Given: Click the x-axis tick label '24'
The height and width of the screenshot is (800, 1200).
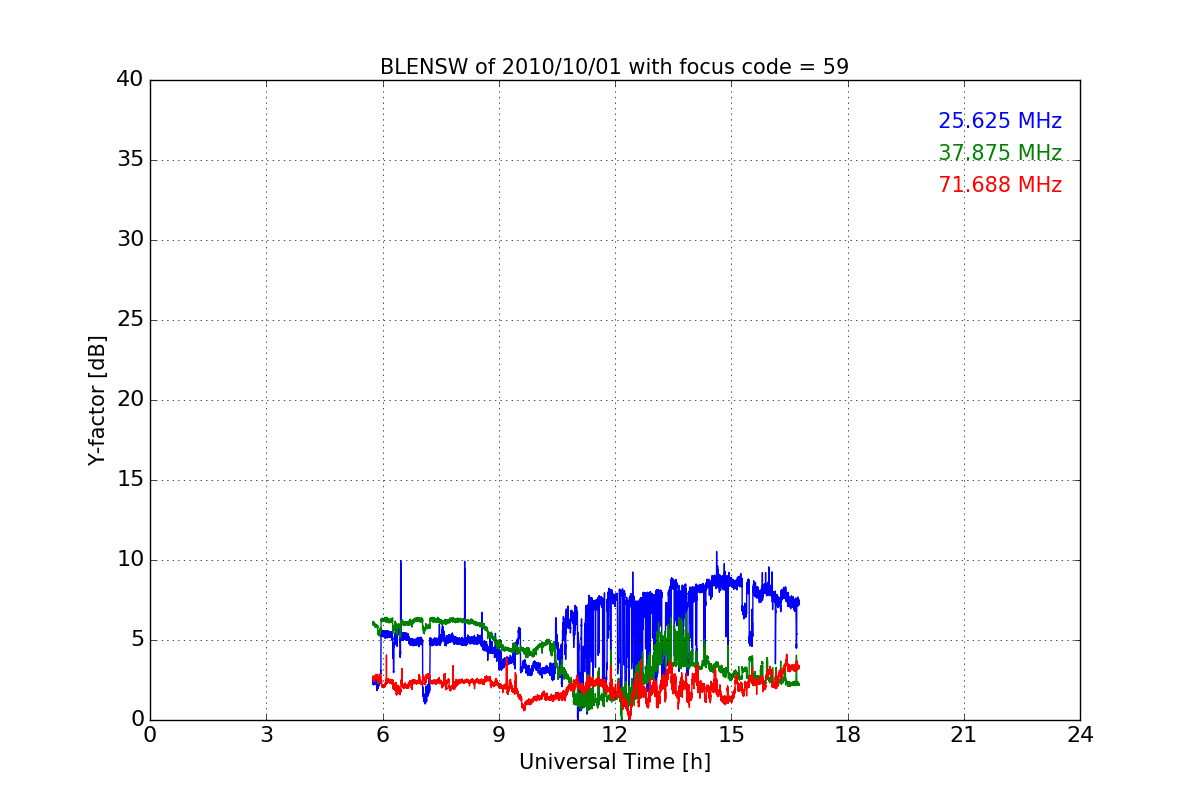Looking at the screenshot, I should click(x=1080, y=735).
